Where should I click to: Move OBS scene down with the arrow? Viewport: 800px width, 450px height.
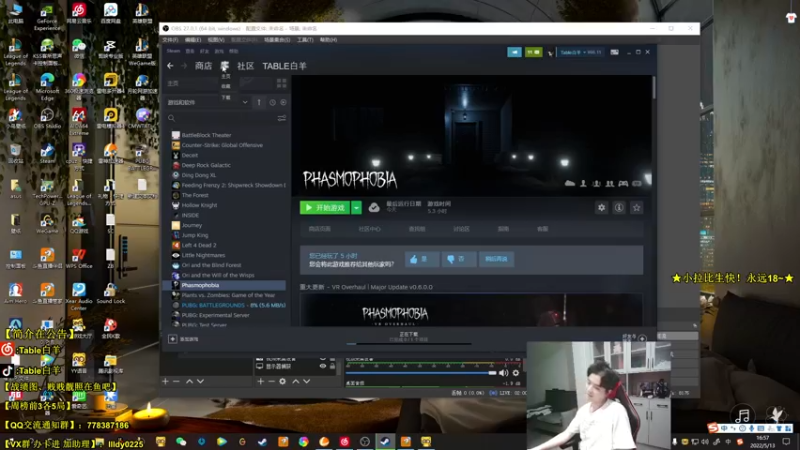tap(201, 381)
